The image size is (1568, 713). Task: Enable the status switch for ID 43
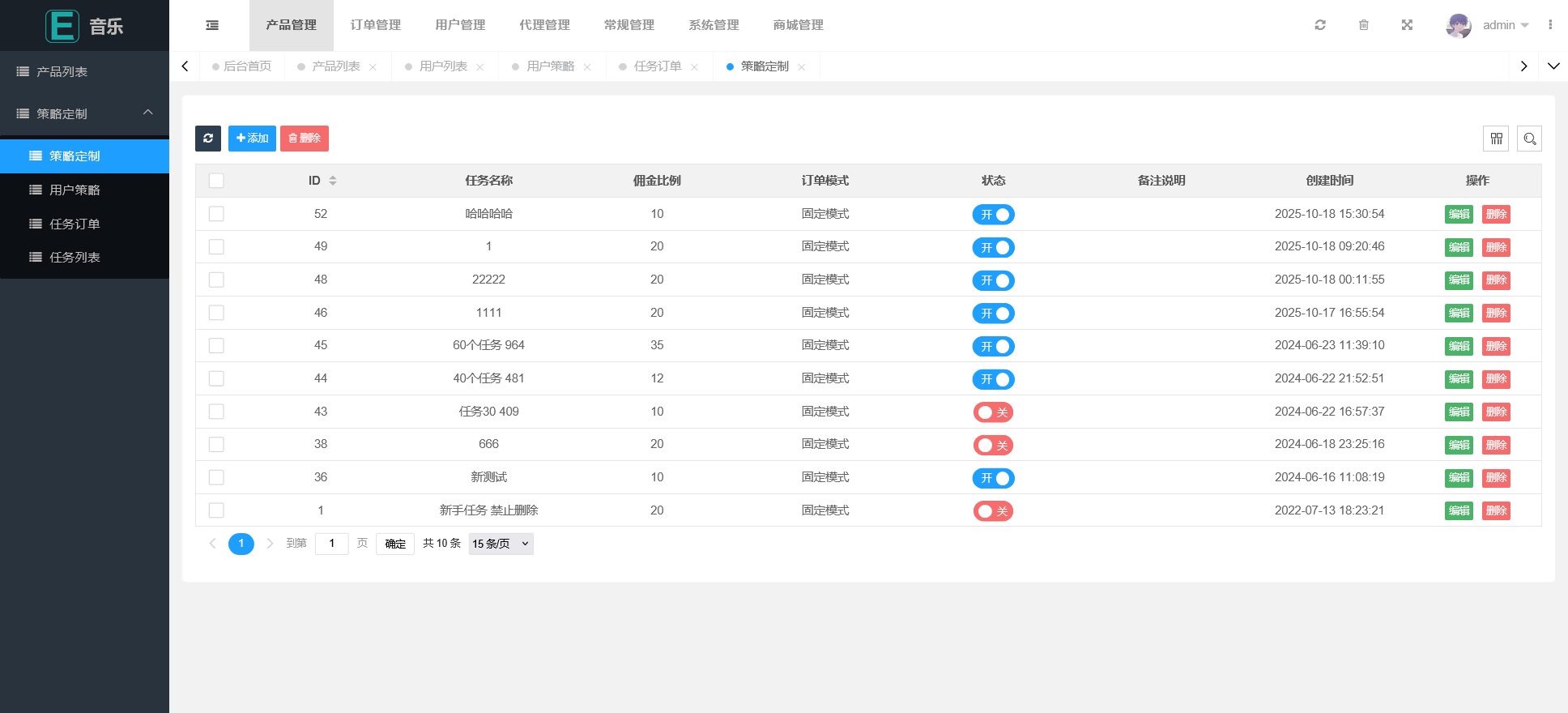coord(993,412)
